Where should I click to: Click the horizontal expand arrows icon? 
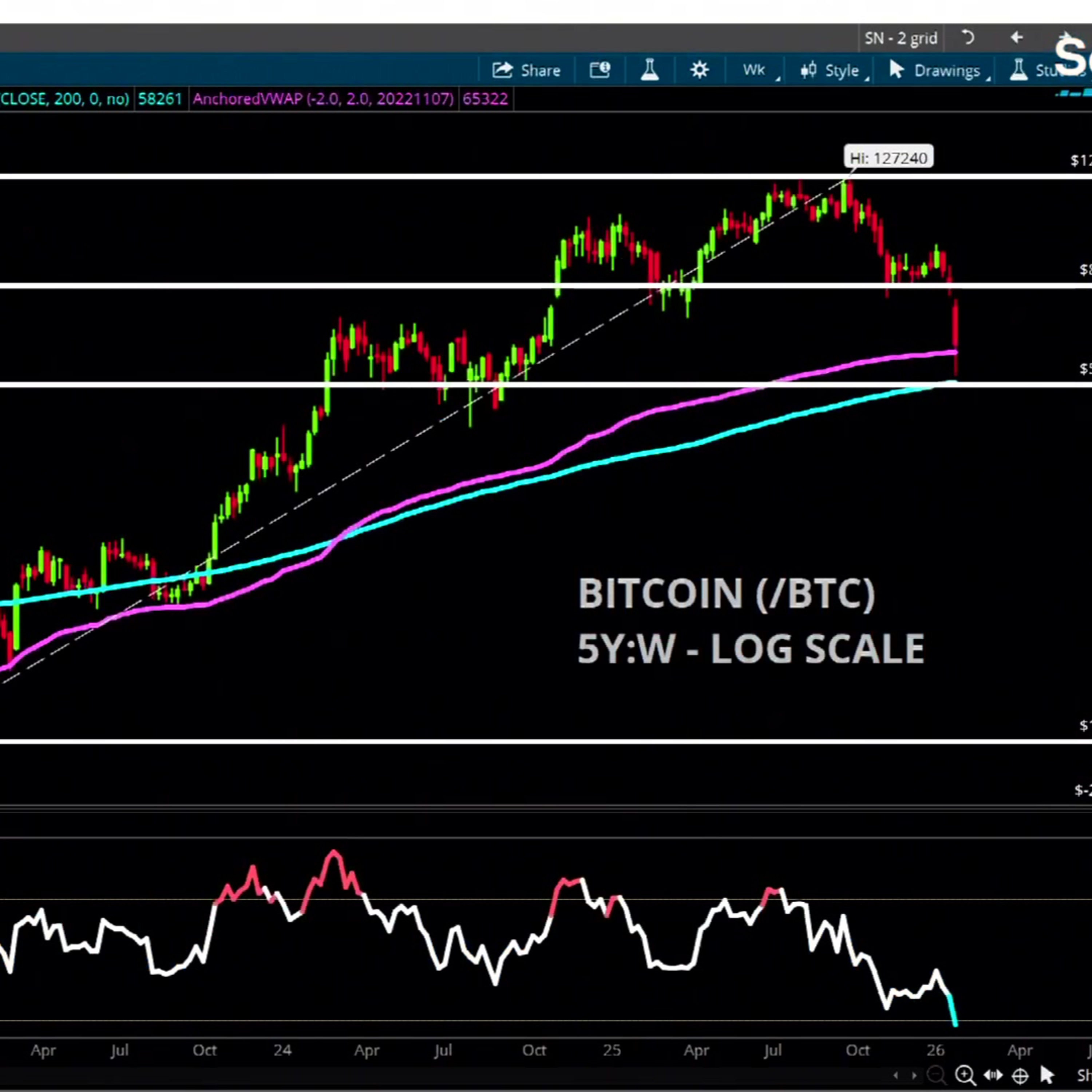[x=993, y=1075]
